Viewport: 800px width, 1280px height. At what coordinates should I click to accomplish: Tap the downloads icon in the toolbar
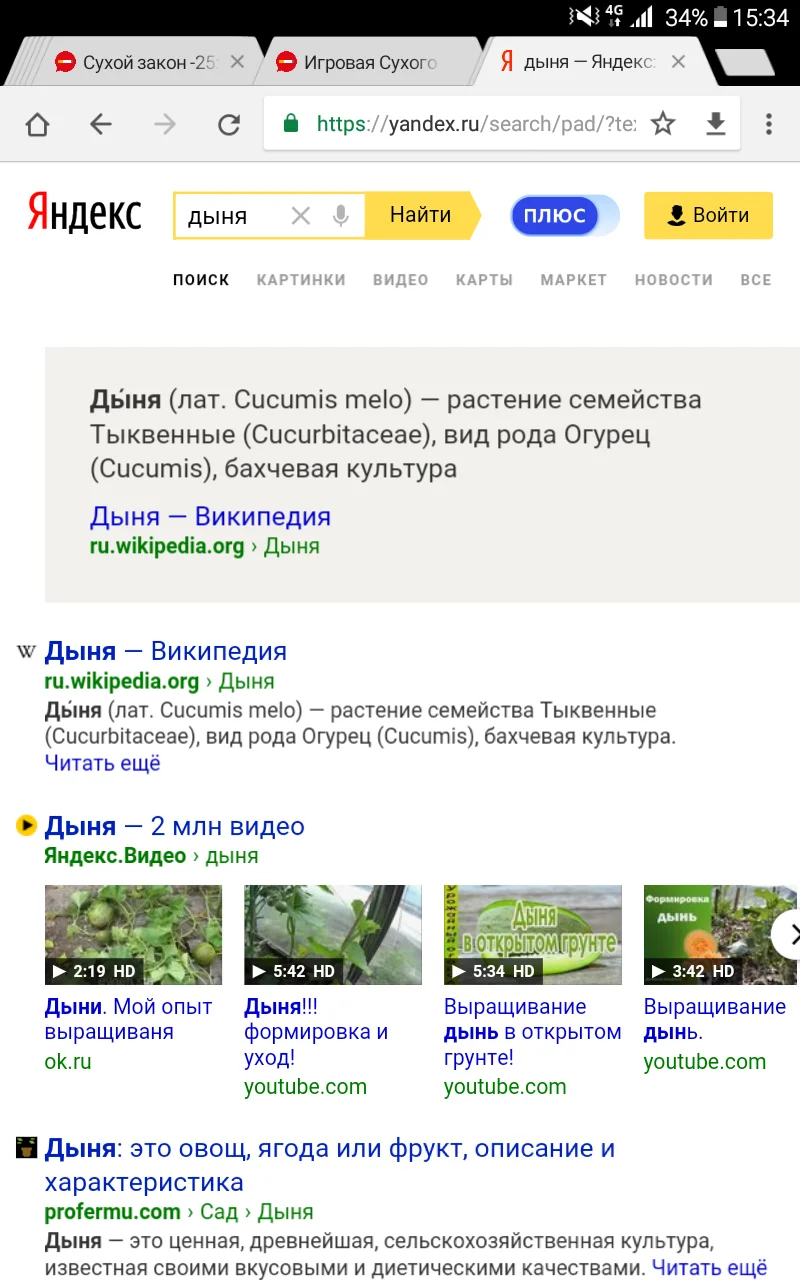pos(716,124)
